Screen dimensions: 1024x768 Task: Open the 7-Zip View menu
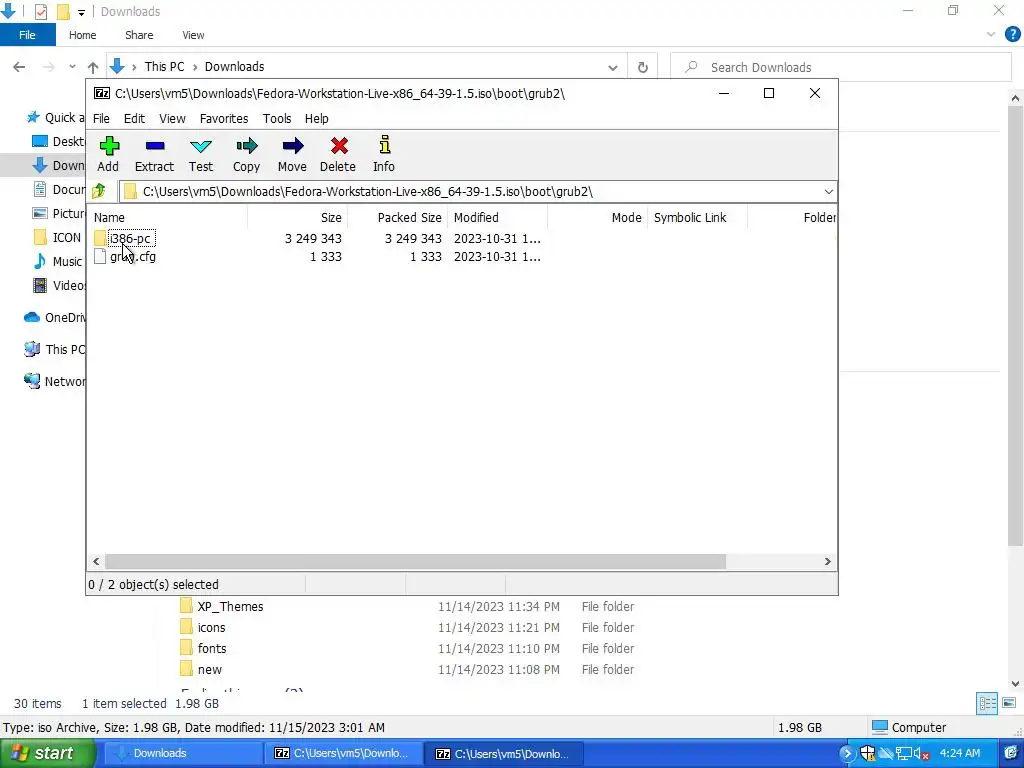pos(172,118)
